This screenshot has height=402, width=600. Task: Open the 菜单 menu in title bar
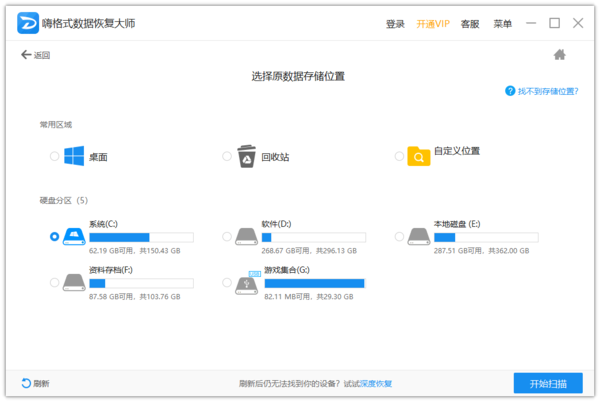click(x=503, y=23)
